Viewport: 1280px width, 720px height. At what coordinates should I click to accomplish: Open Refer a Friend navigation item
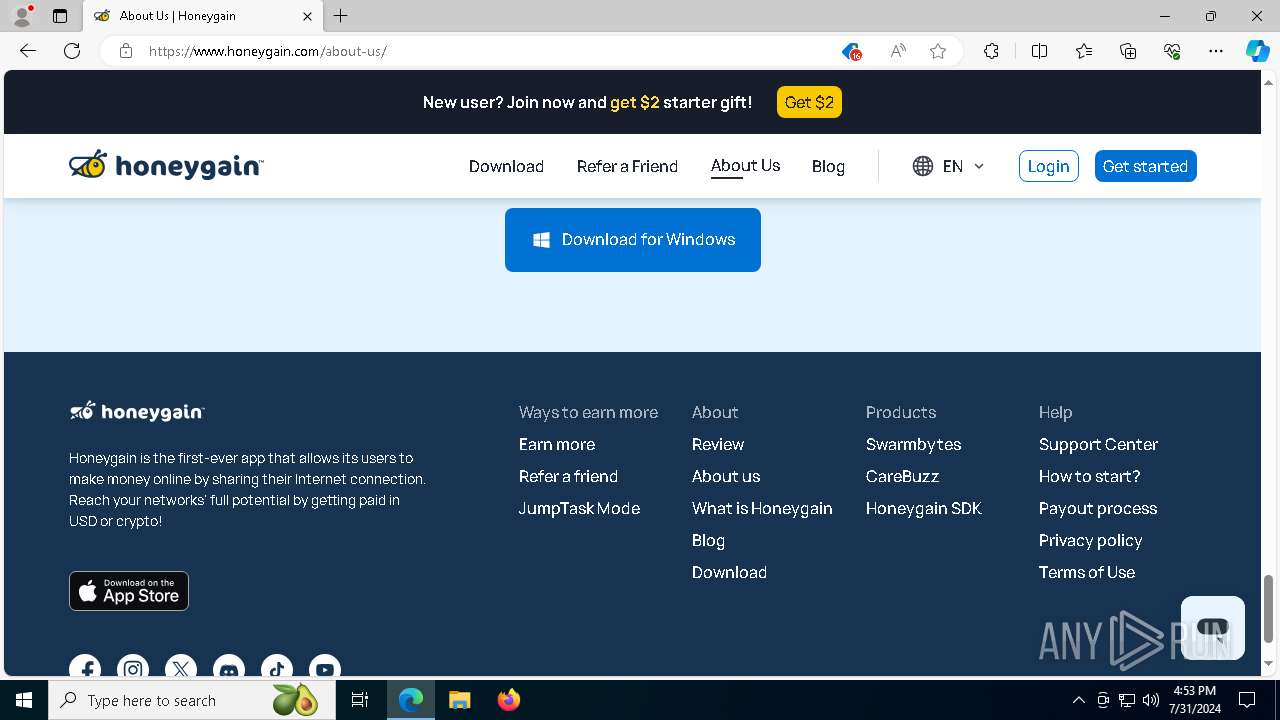pos(627,166)
